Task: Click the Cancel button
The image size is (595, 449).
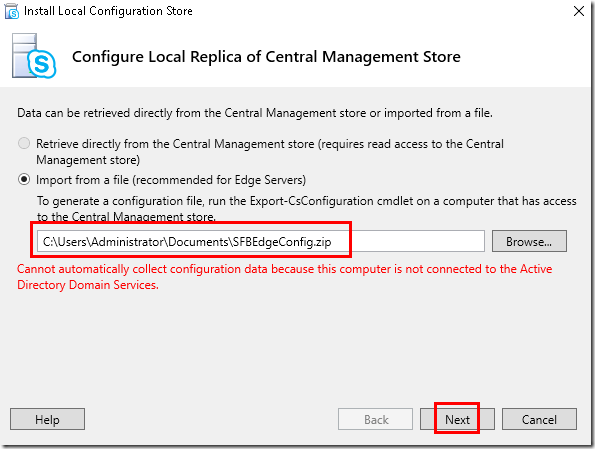Action: point(539,419)
